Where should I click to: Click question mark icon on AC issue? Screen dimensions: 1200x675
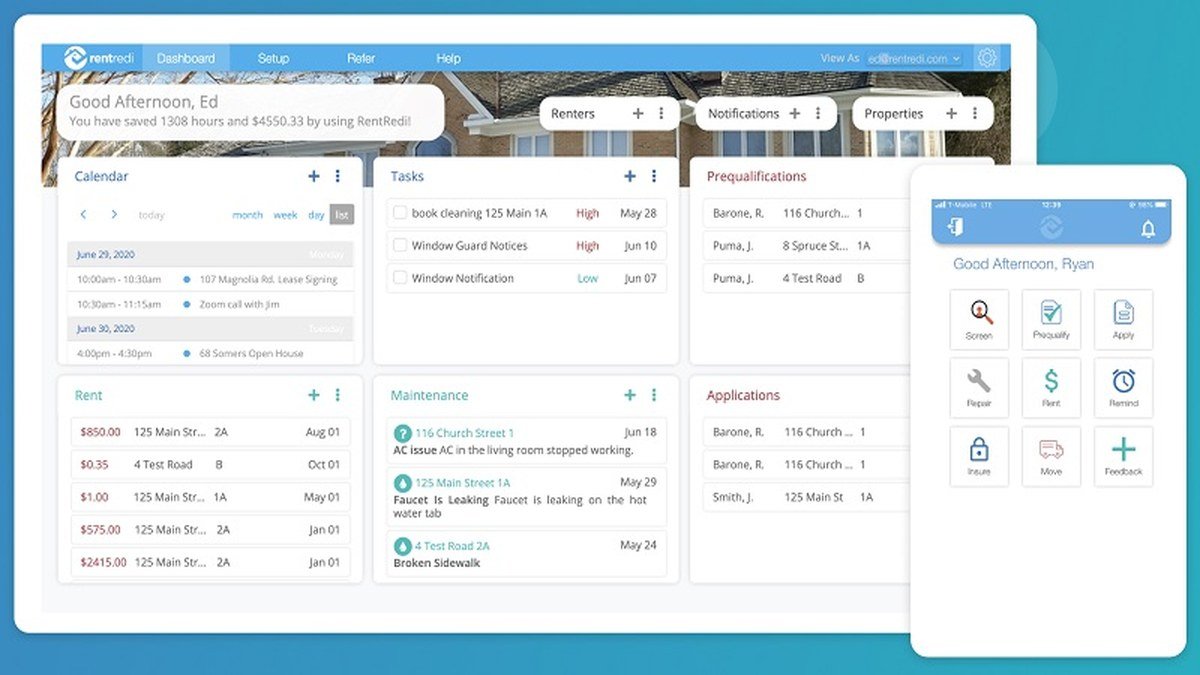(x=402, y=433)
